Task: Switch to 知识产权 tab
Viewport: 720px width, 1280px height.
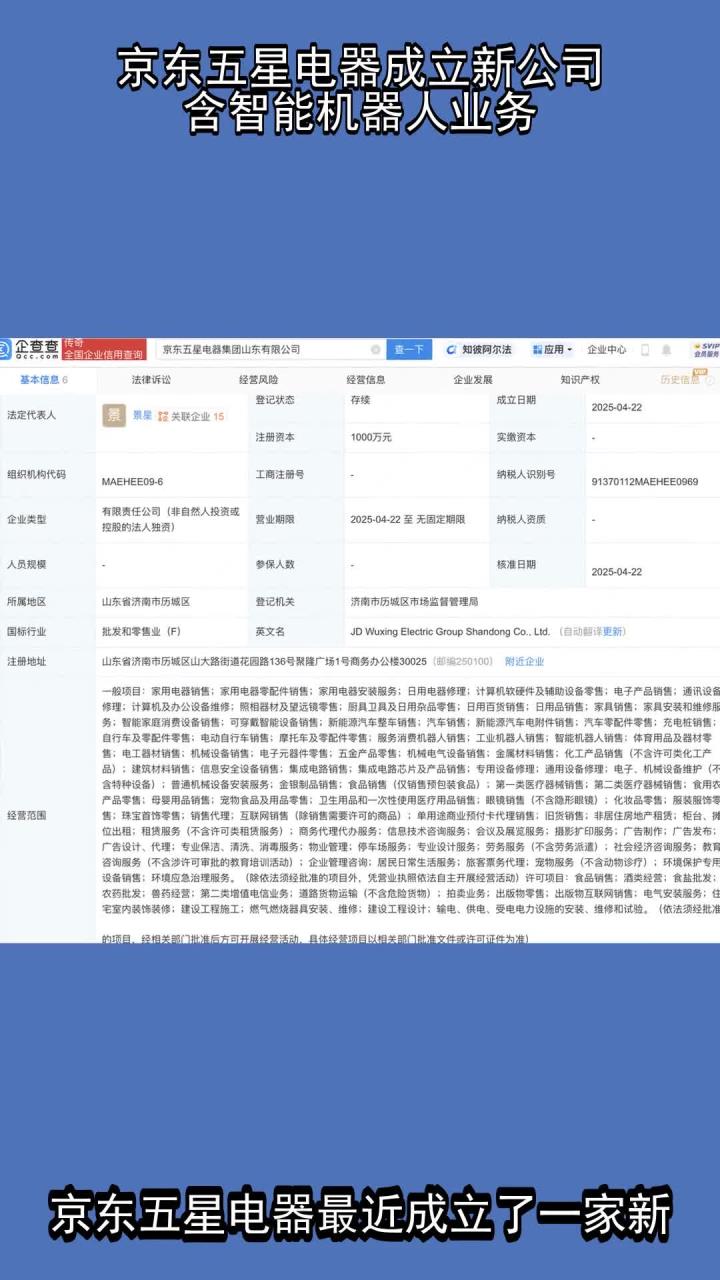Action: (580, 380)
